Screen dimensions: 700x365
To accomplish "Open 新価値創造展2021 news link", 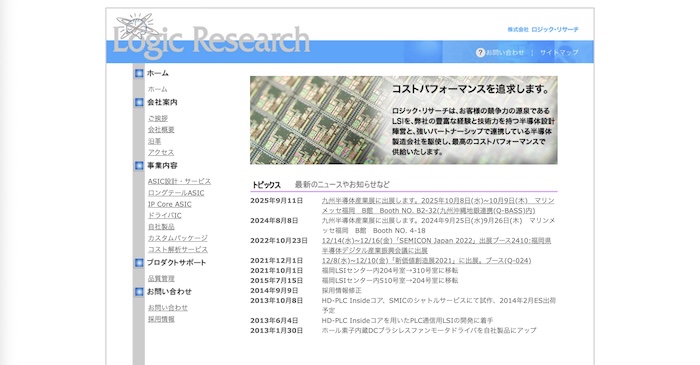I will (426, 261).
